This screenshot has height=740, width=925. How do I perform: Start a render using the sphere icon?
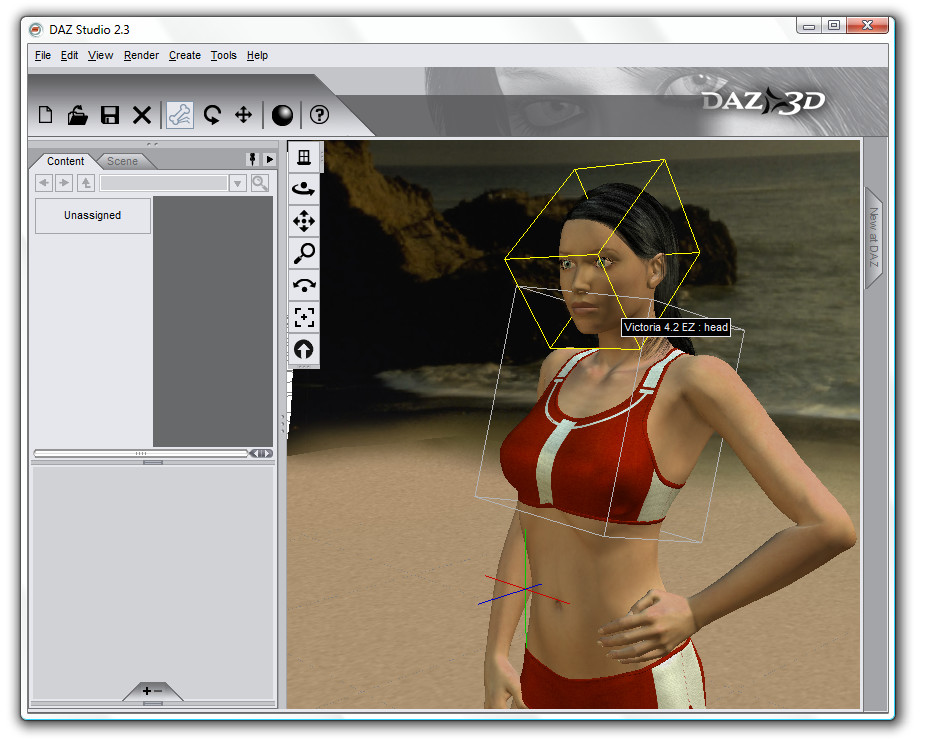282,114
